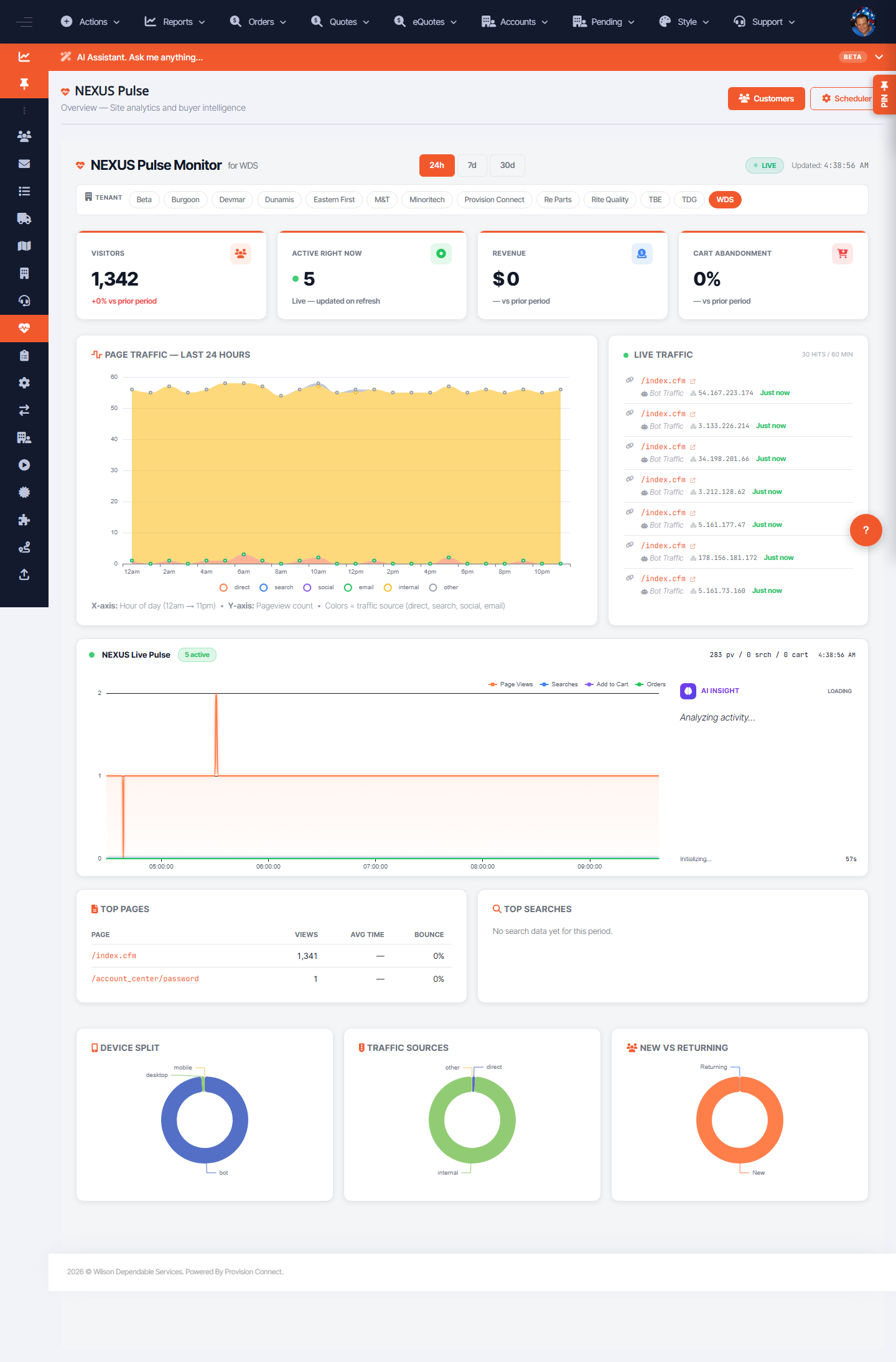896x1362 pixels.
Task: Expand the Orders dropdown menu
Action: coord(258,22)
